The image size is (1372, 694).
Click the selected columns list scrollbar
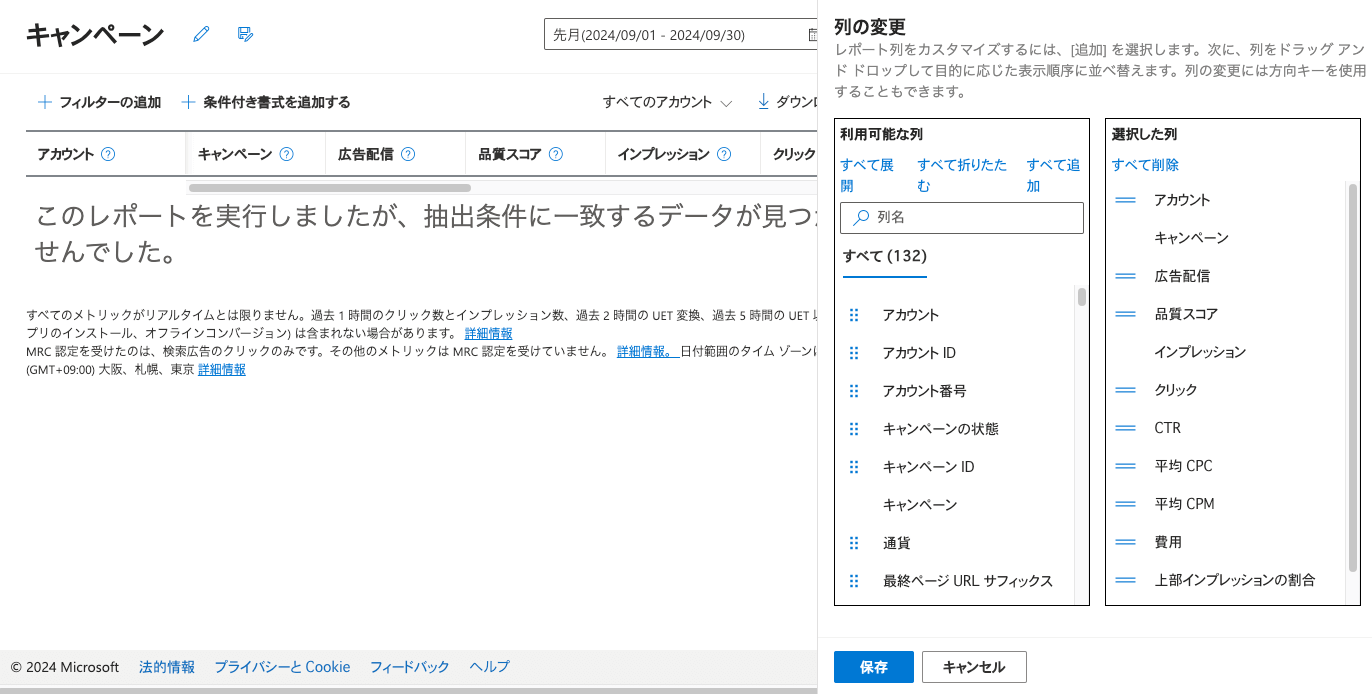(x=1353, y=377)
